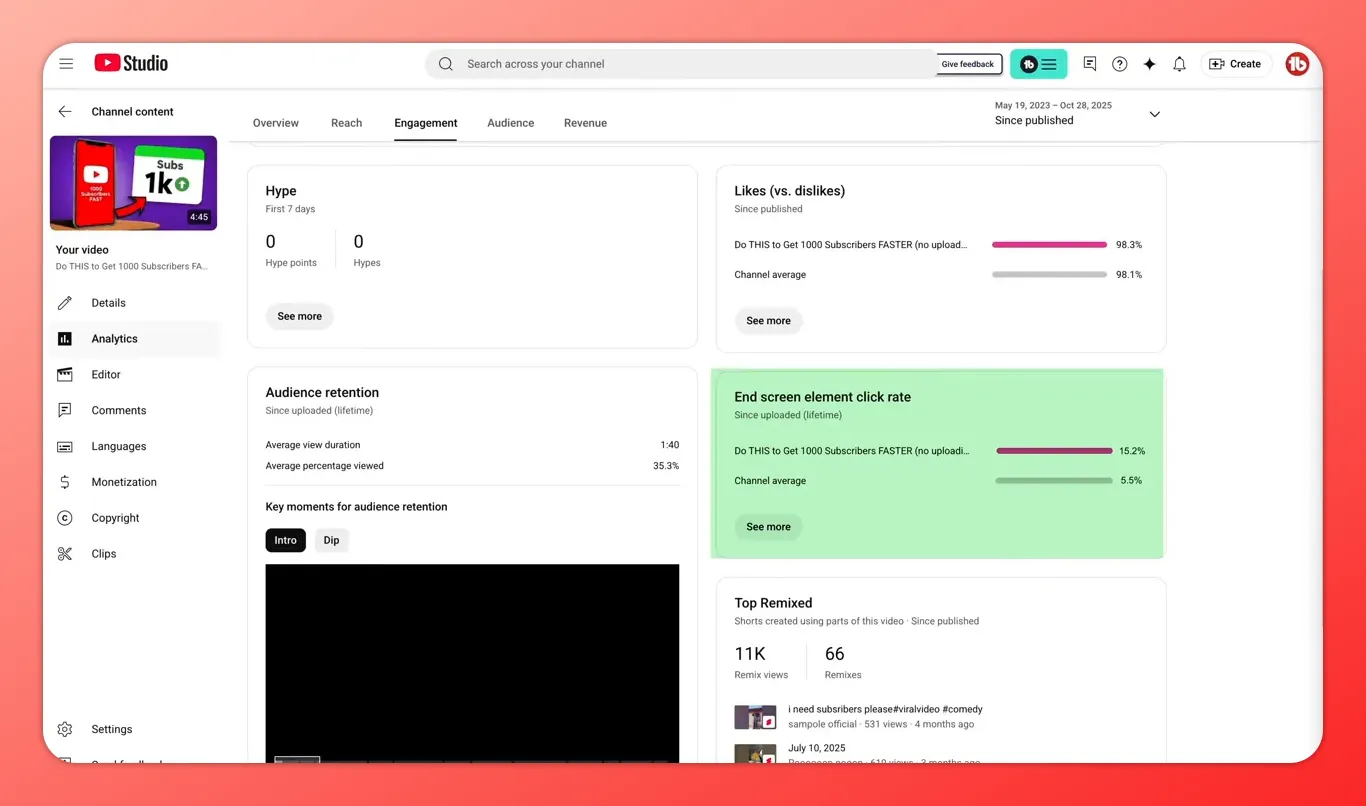Viewport: 1366px width, 806px height.
Task: Open Languages in the sidebar
Action: (134, 447)
